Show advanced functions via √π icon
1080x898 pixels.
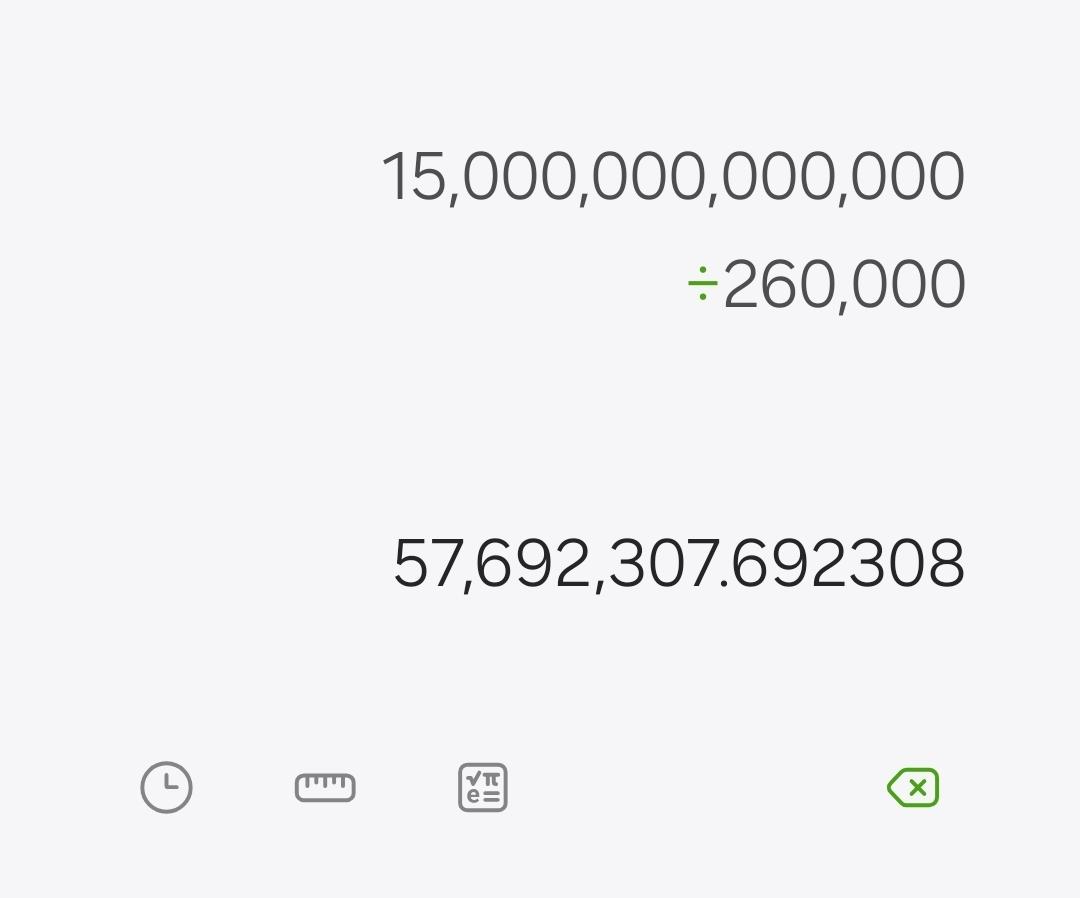[x=483, y=788]
